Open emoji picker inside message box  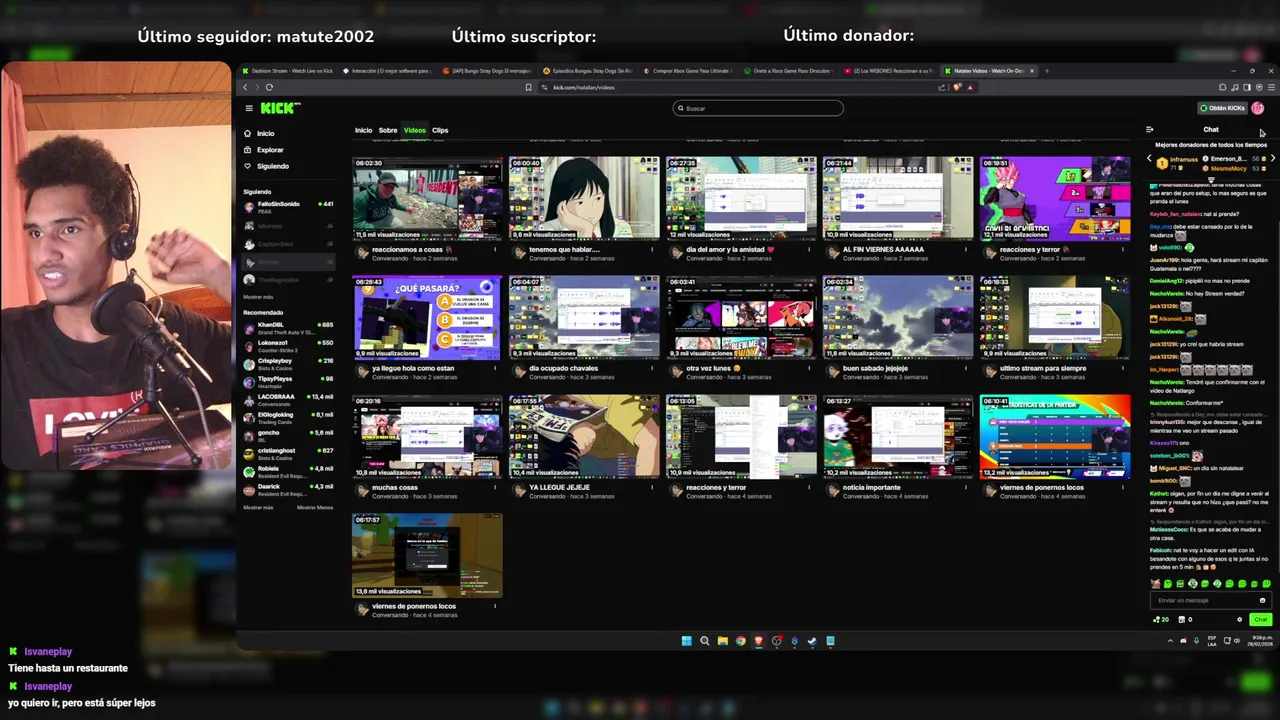click(x=1262, y=600)
